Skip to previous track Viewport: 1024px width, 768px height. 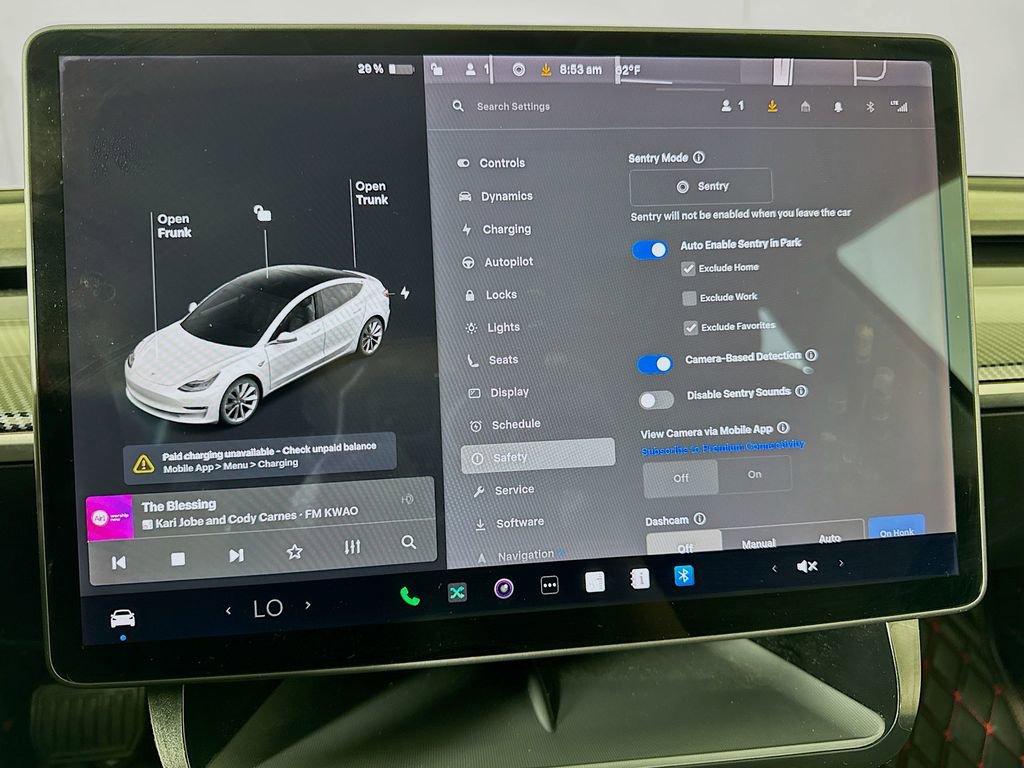(x=119, y=562)
